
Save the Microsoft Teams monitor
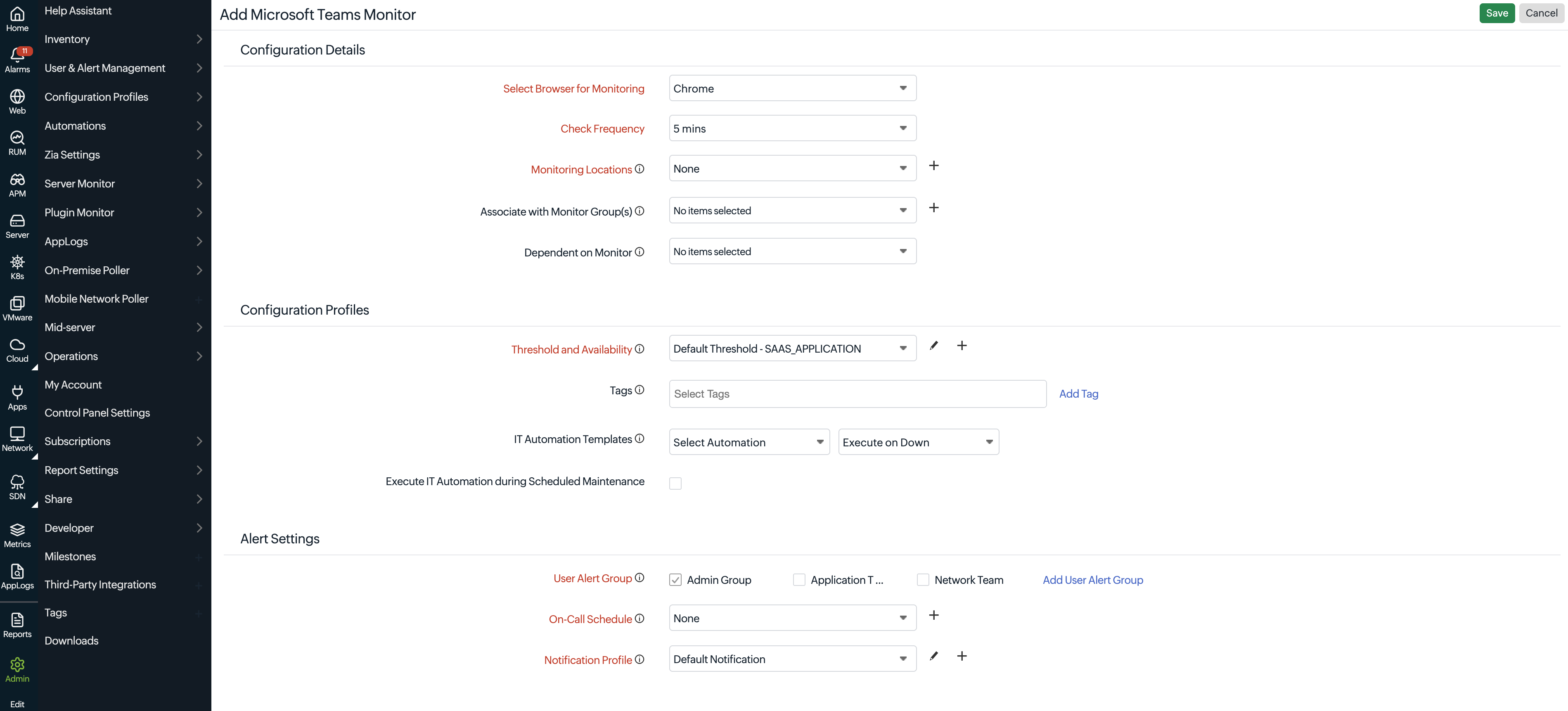coord(1497,13)
